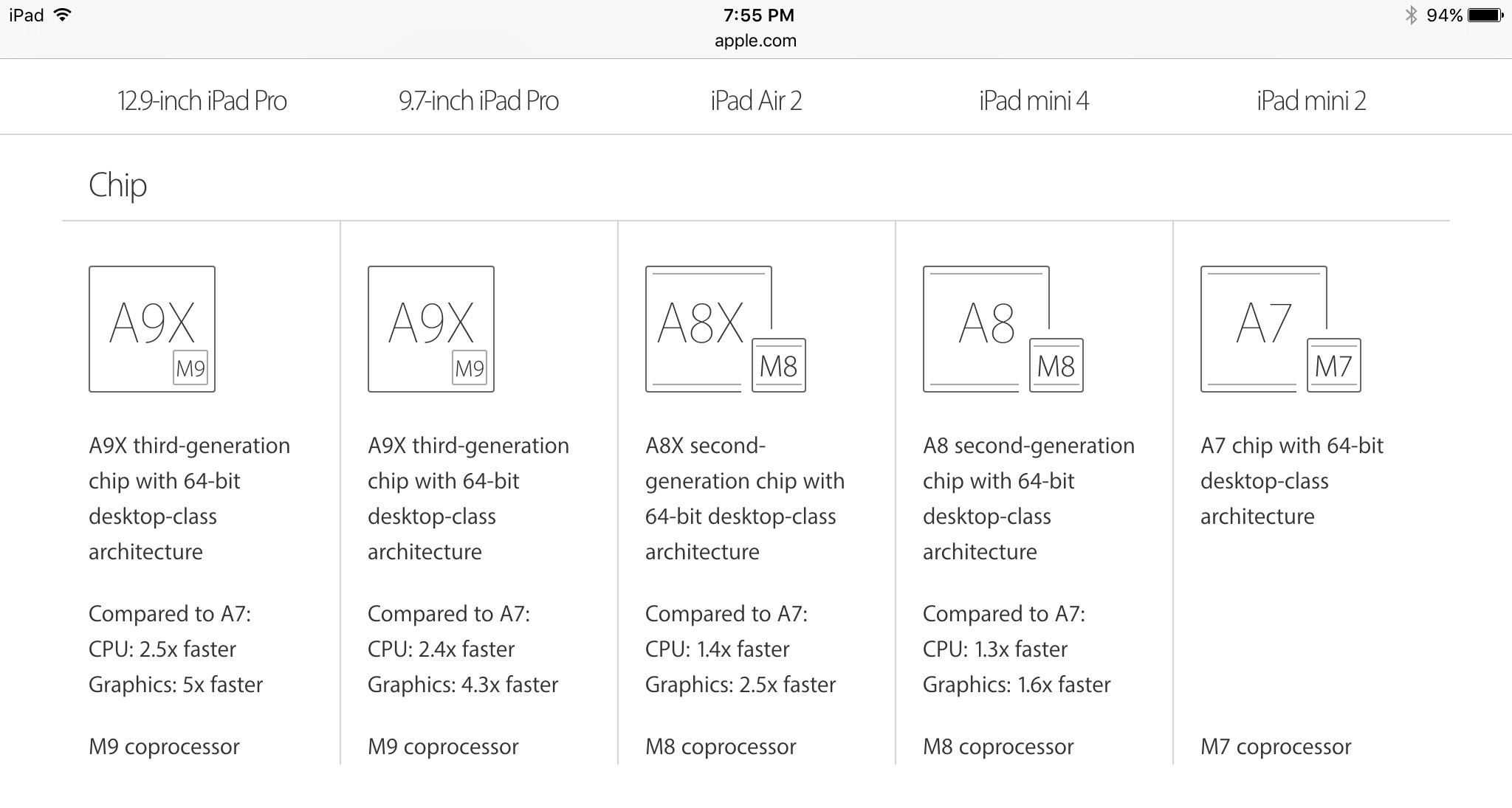Viewport: 1512px width, 808px height.
Task: Click the M8 badge beside the A8X chip
Action: [779, 365]
